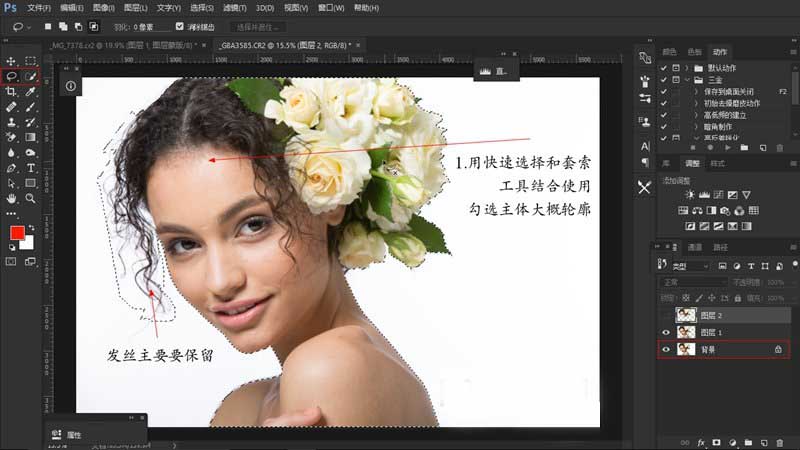Click the 保存到桌面关闭 action
This screenshot has height=450, width=800.
click(x=725, y=91)
